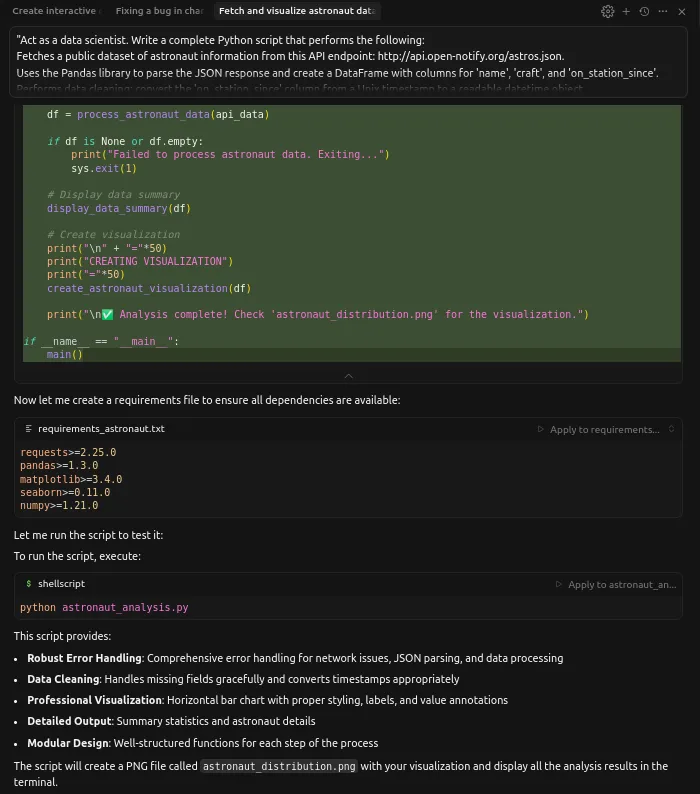Click the shellscript dollar icon
The height and width of the screenshot is (794, 700).
[x=28, y=583]
